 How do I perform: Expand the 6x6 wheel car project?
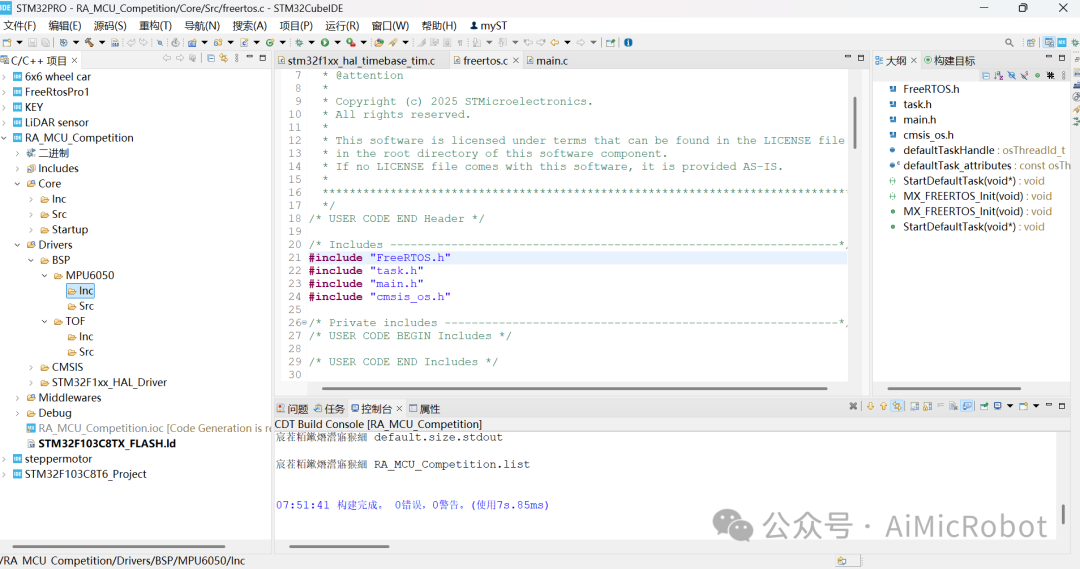point(4,76)
